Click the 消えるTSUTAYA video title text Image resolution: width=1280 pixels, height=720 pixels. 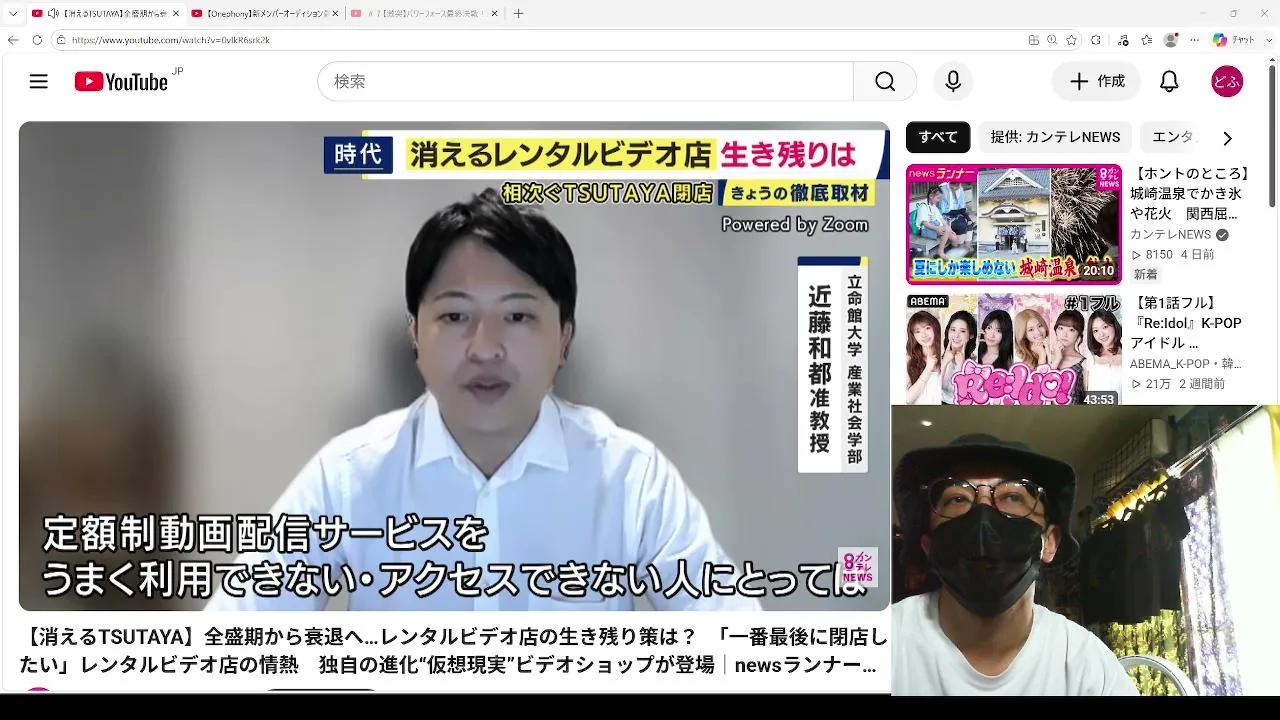pyautogui.click(x=453, y=651)
